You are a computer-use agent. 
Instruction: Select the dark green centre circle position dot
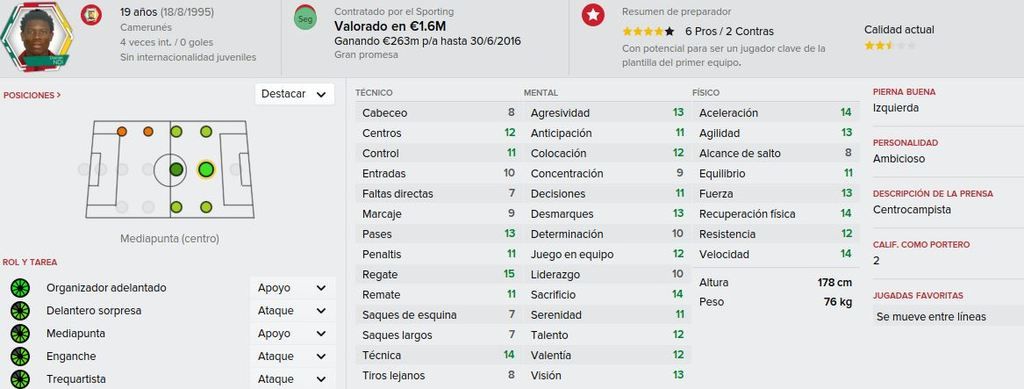[176, 170]
